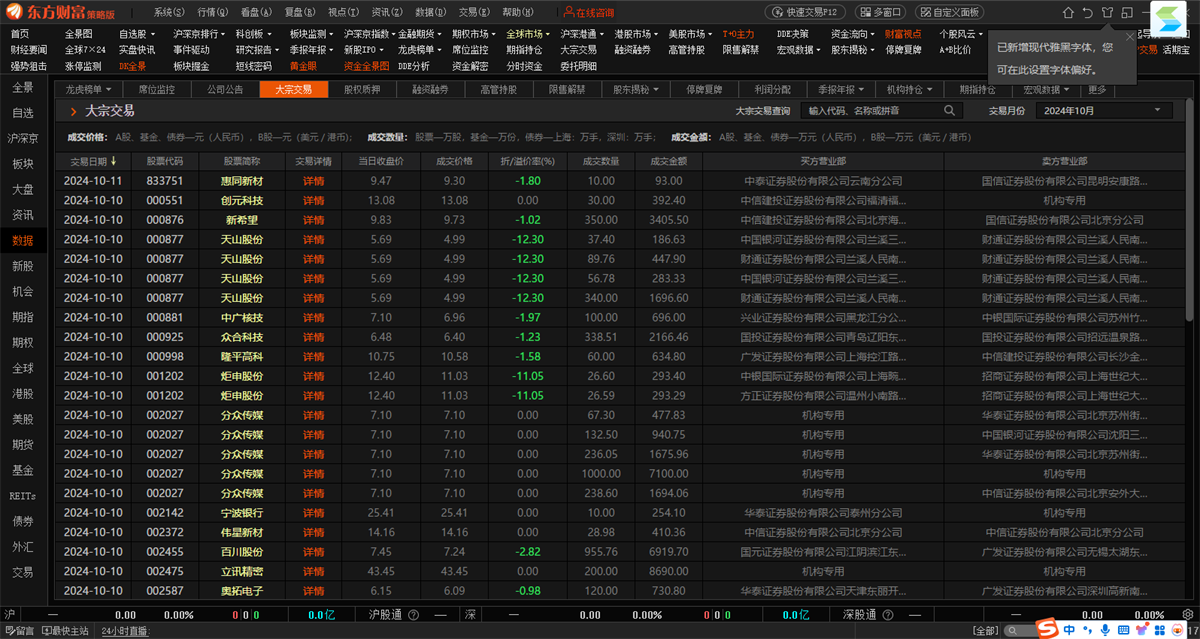
Task: Click stock name 新希望 in the table
Action: (242, 220)
